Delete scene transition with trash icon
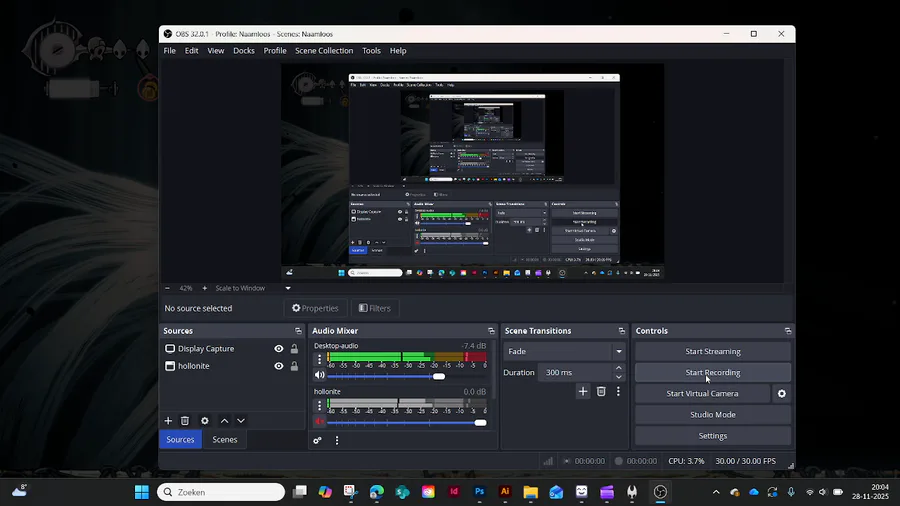 (601, 391)
